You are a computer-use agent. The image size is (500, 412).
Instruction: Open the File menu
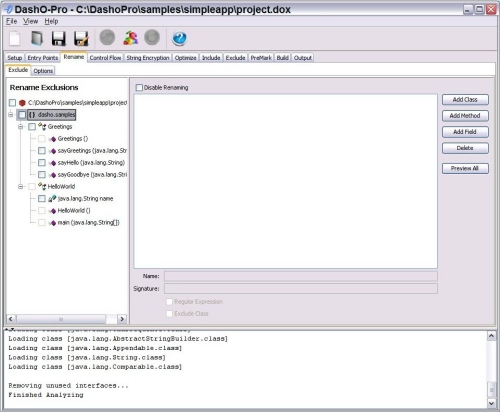[11, 21]
